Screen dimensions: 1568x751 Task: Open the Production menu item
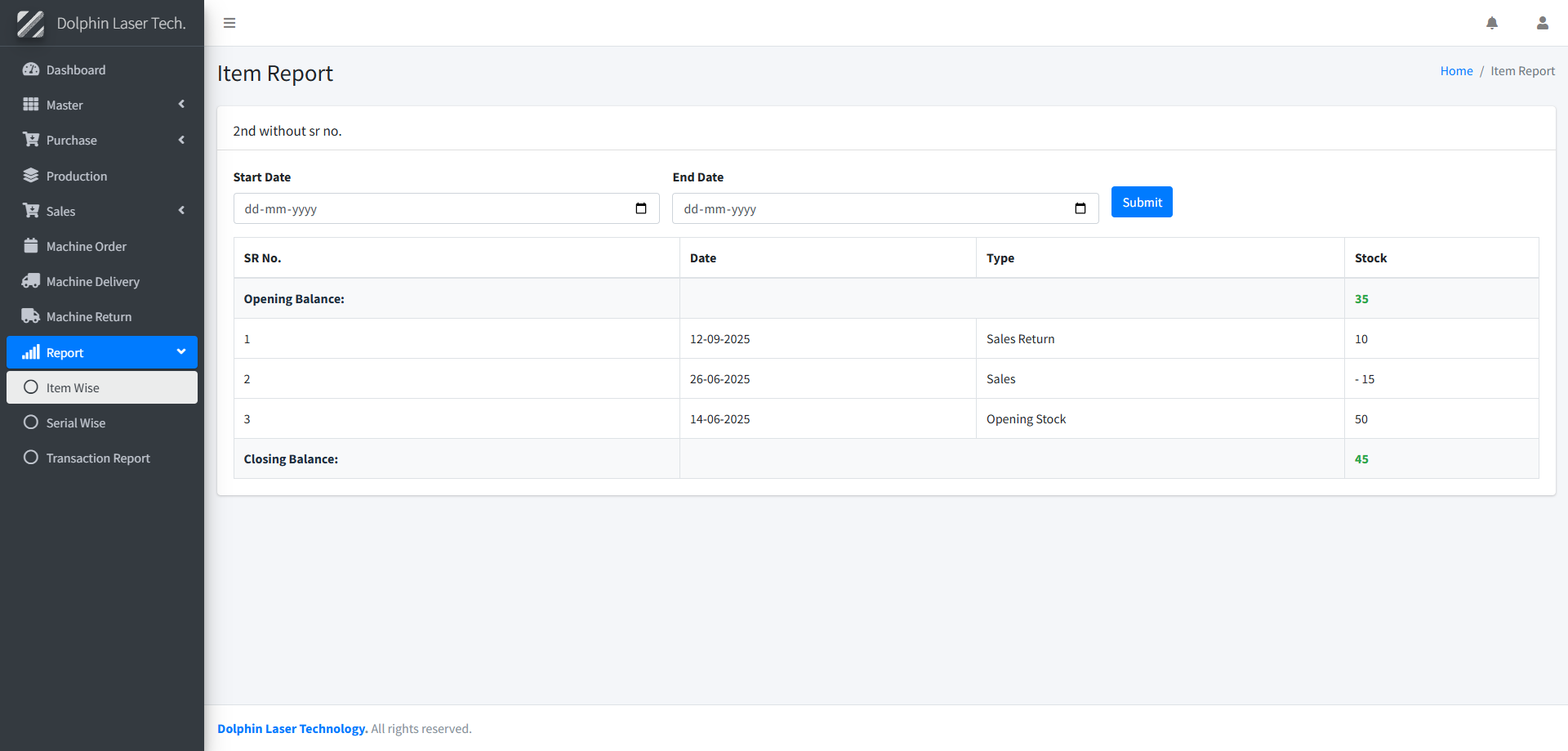(x=77, y=177)
